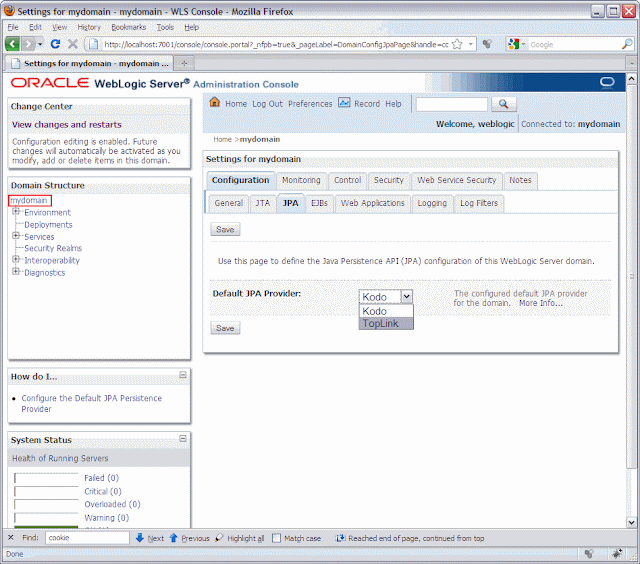Switch to the Monitoring tab
This screenshot has height=564, width=640.
pos(301,180)
